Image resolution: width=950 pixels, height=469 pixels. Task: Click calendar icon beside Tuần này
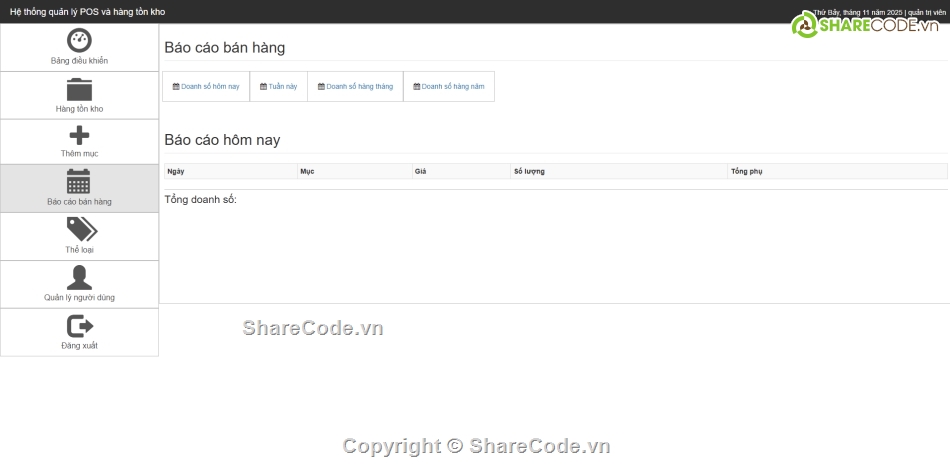pyautogui.click(x=264, y=87)
